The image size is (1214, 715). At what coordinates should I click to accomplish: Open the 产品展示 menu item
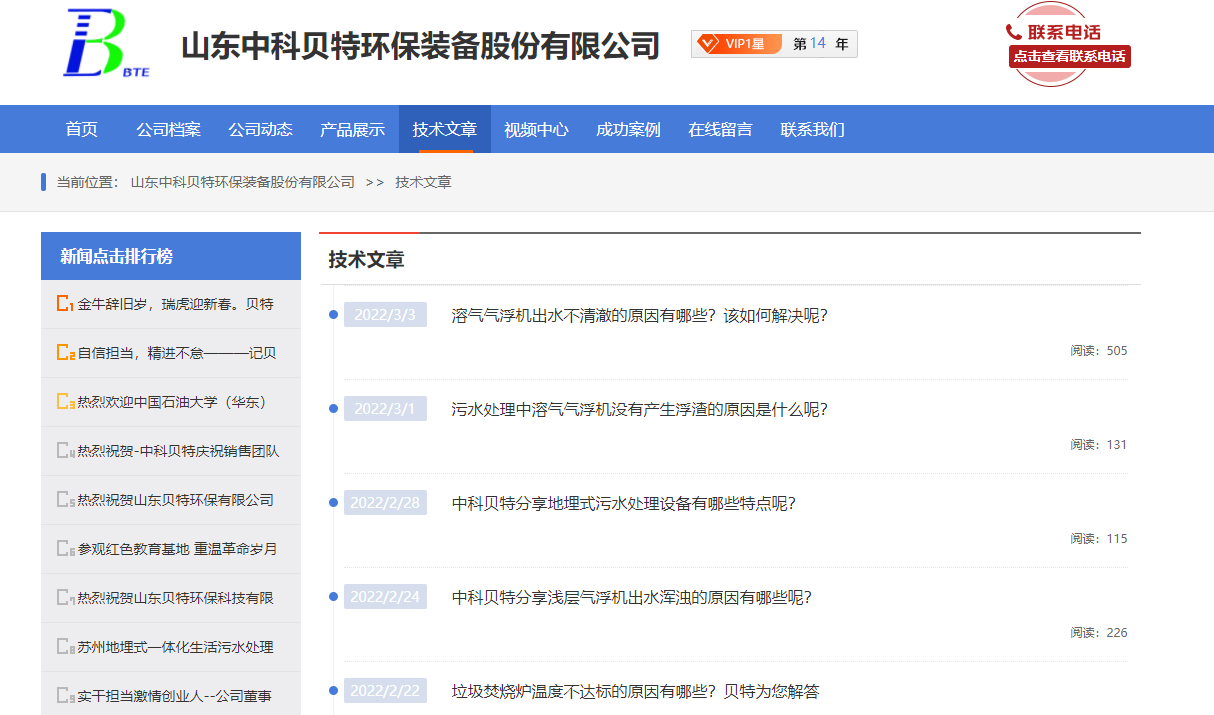(352, 129)
